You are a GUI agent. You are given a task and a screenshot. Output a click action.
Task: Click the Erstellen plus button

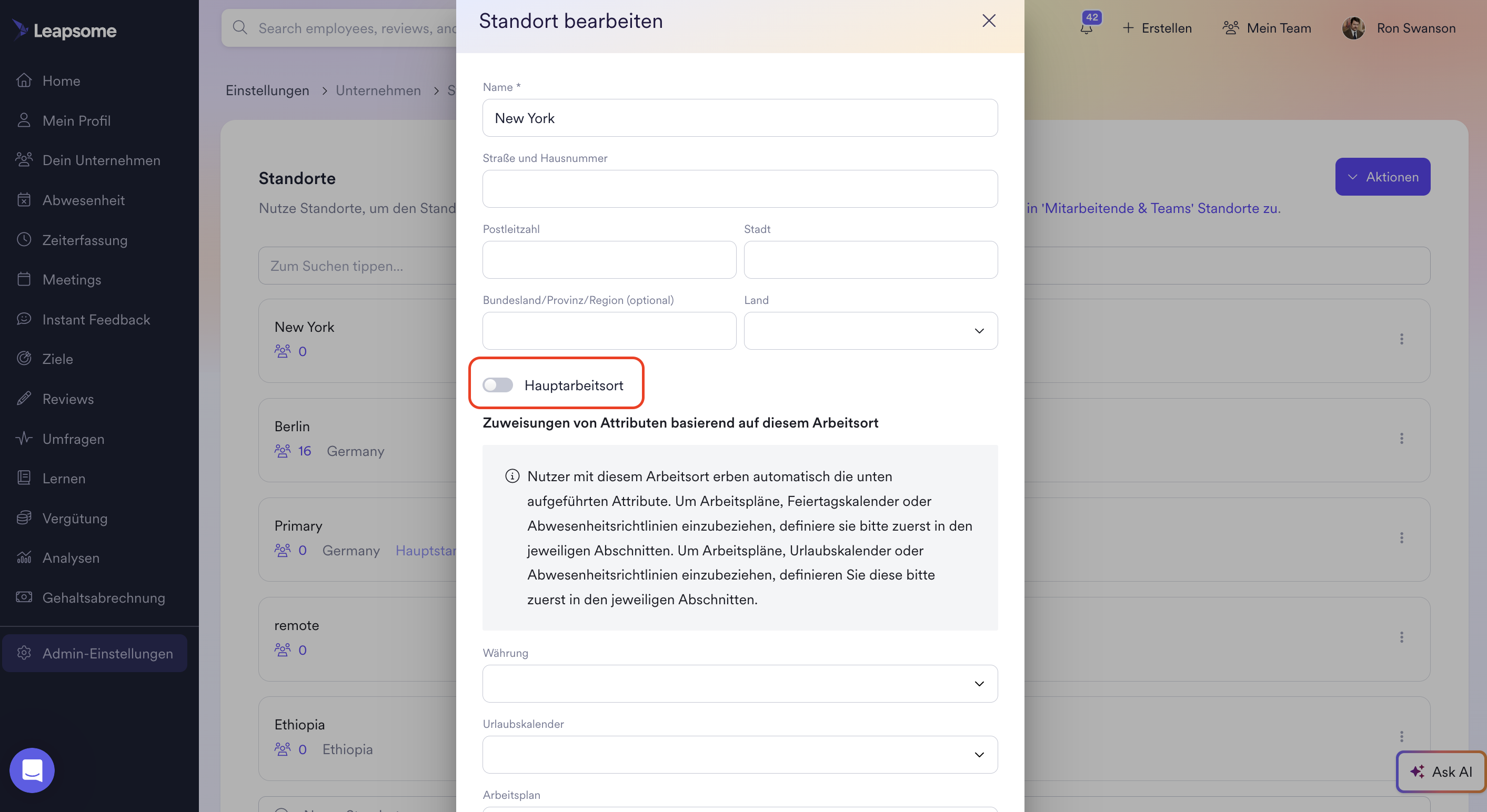pyautogui.click(x=1157, y=28)
